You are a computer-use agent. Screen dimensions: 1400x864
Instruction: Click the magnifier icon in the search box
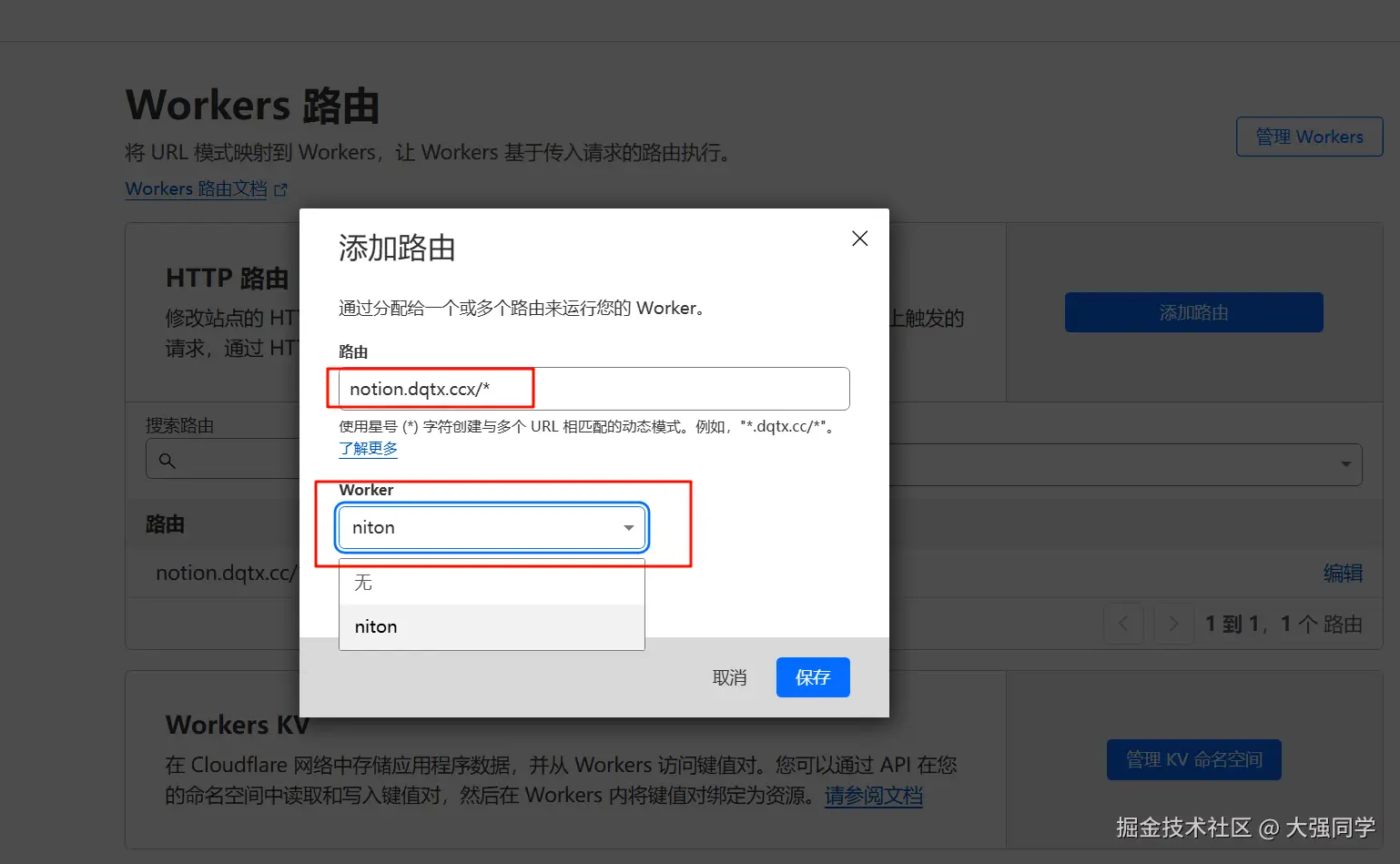click(x=167, y=461)
